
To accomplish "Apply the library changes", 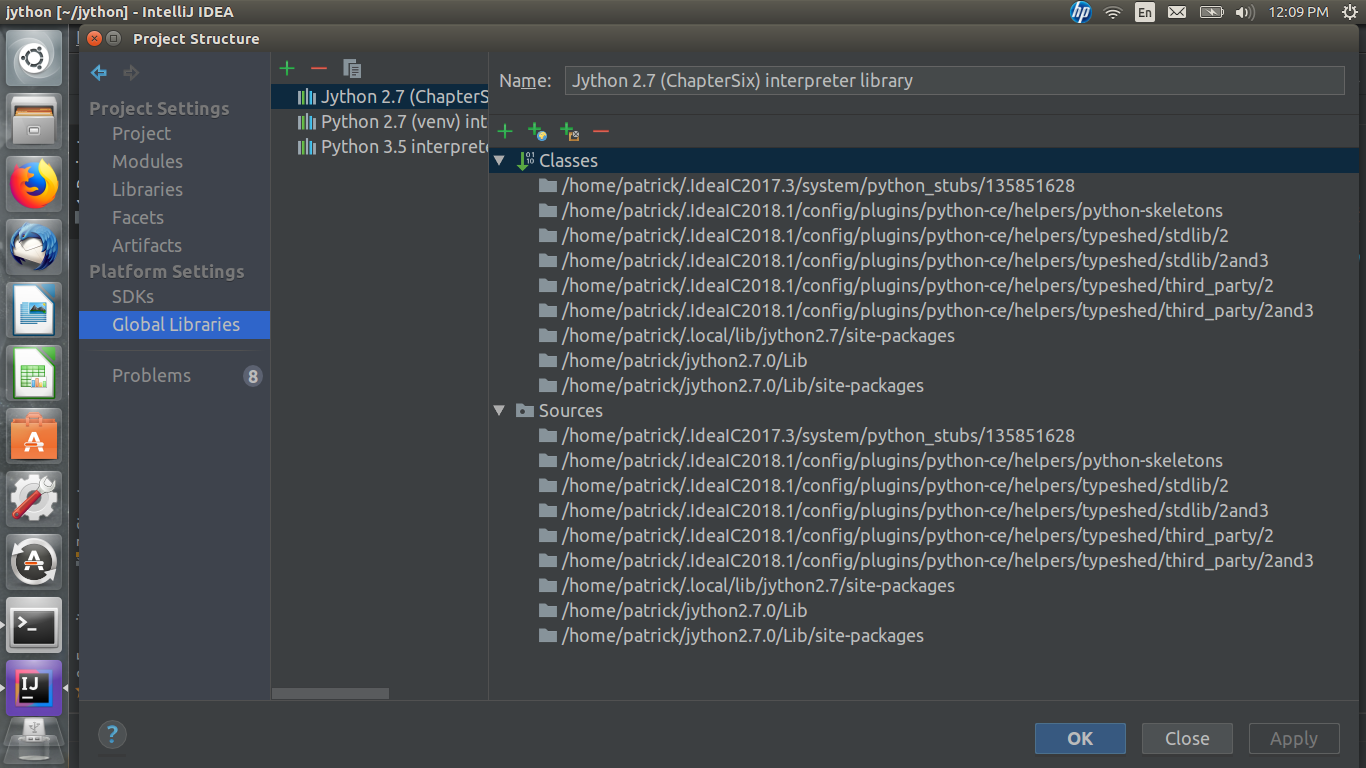I will pyautogui.click(x=1293, y=738).
